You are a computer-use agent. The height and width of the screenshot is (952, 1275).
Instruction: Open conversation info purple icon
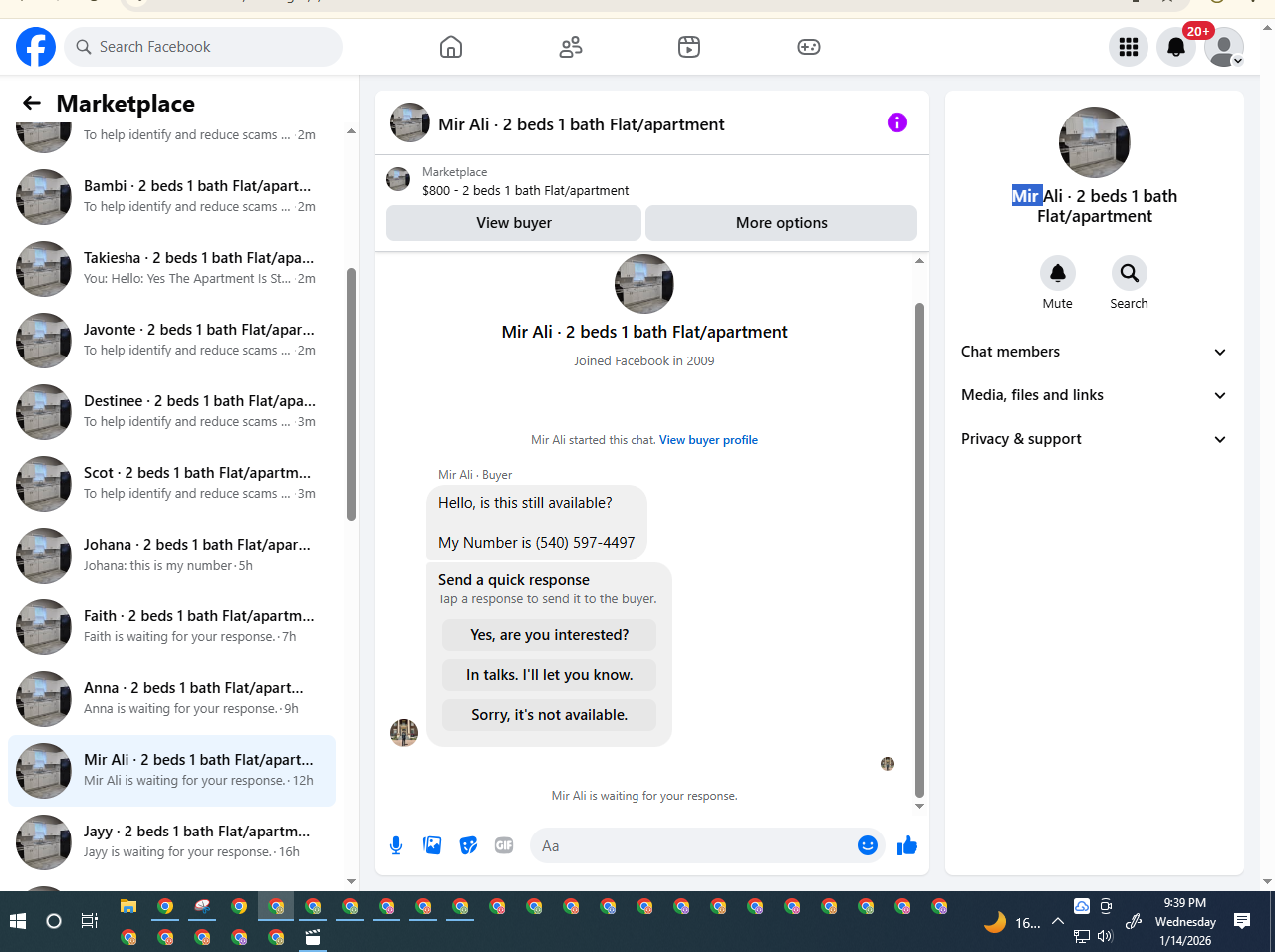click(897, 122)
